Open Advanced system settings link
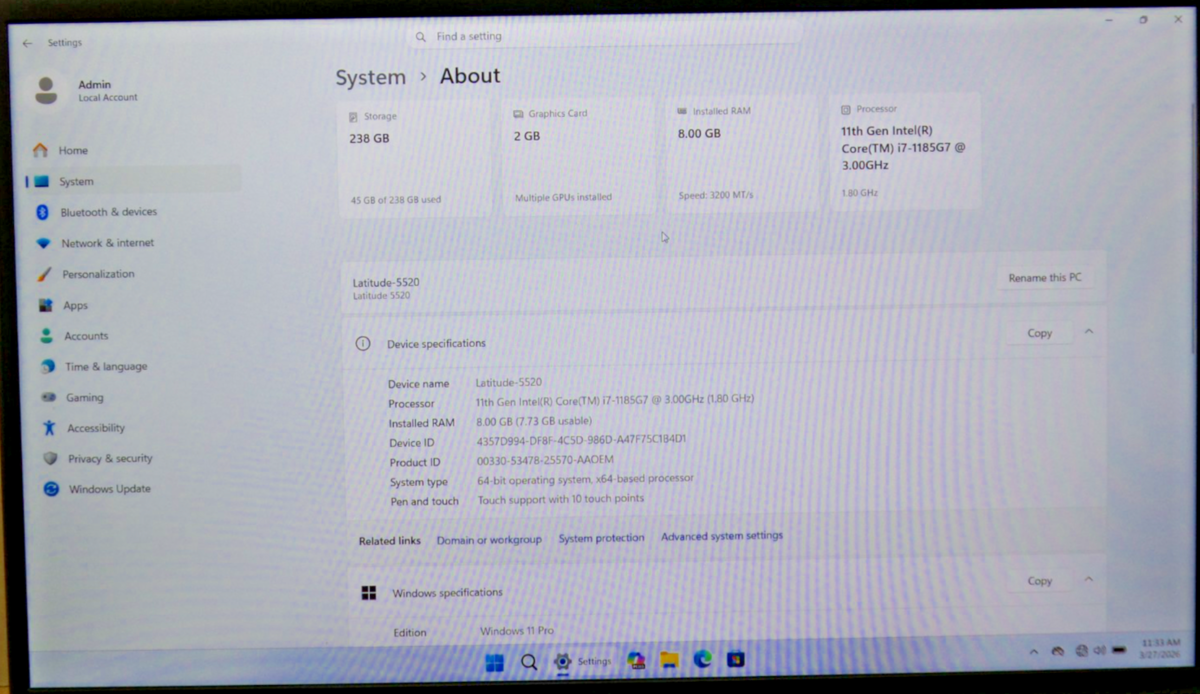 pos(721,536)
